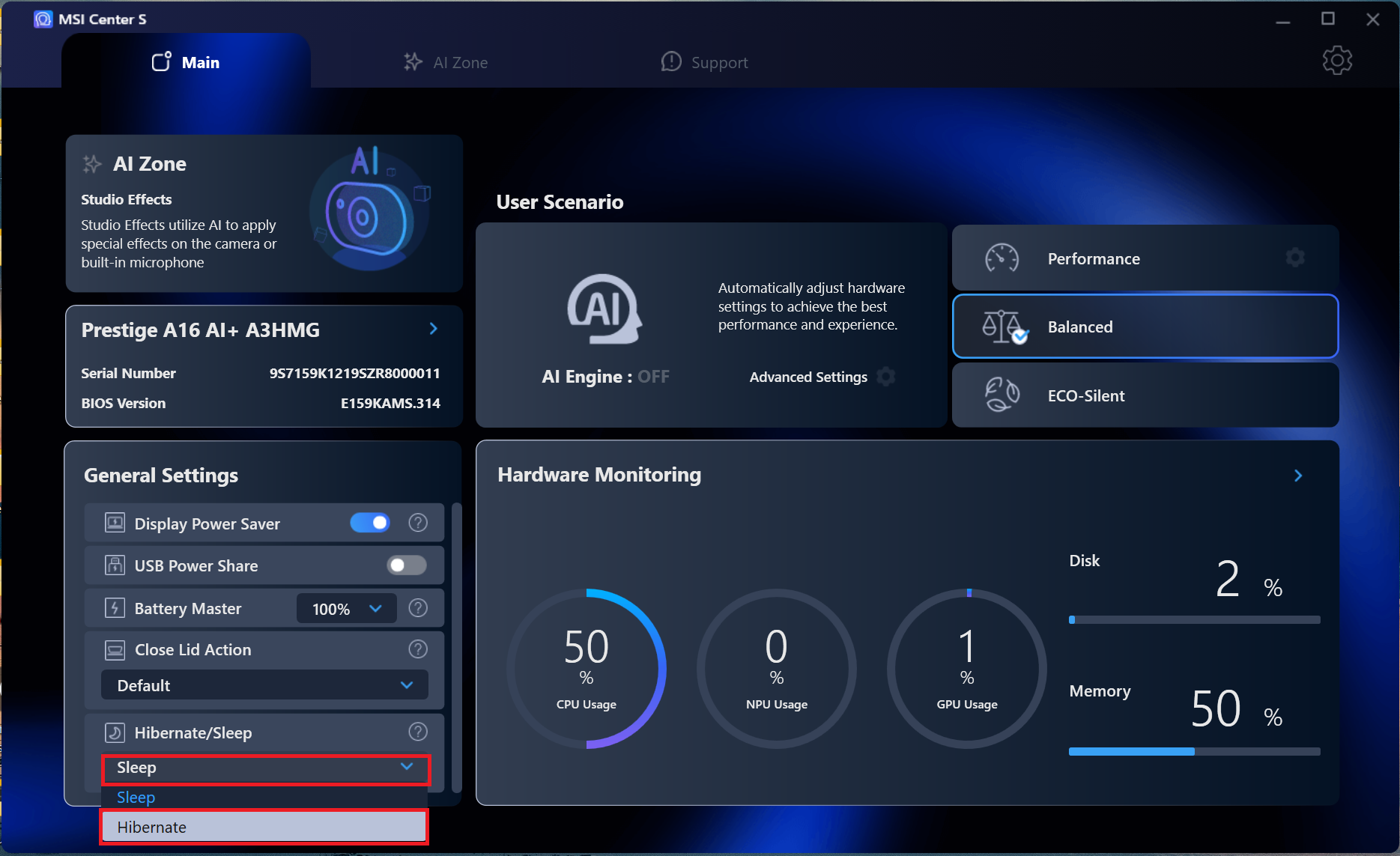Open the Advanced Settings gear icon
This screenshot has width=1400, height=856.
[886, 376]
